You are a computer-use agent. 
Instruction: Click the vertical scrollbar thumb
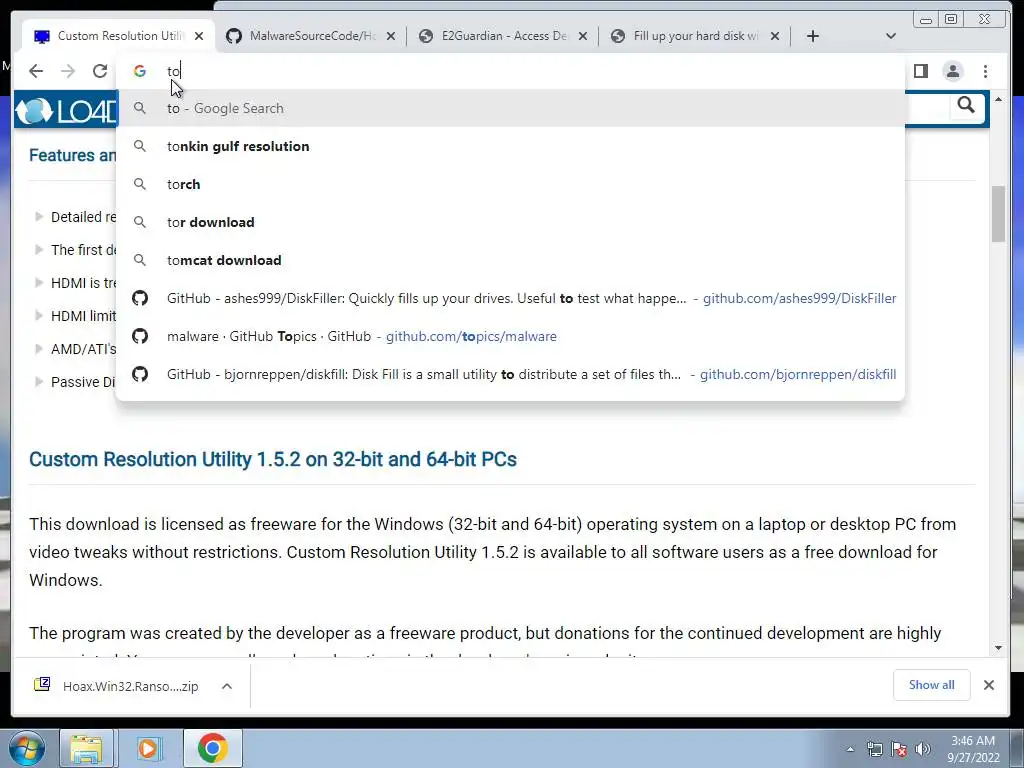tap(998, 214)
